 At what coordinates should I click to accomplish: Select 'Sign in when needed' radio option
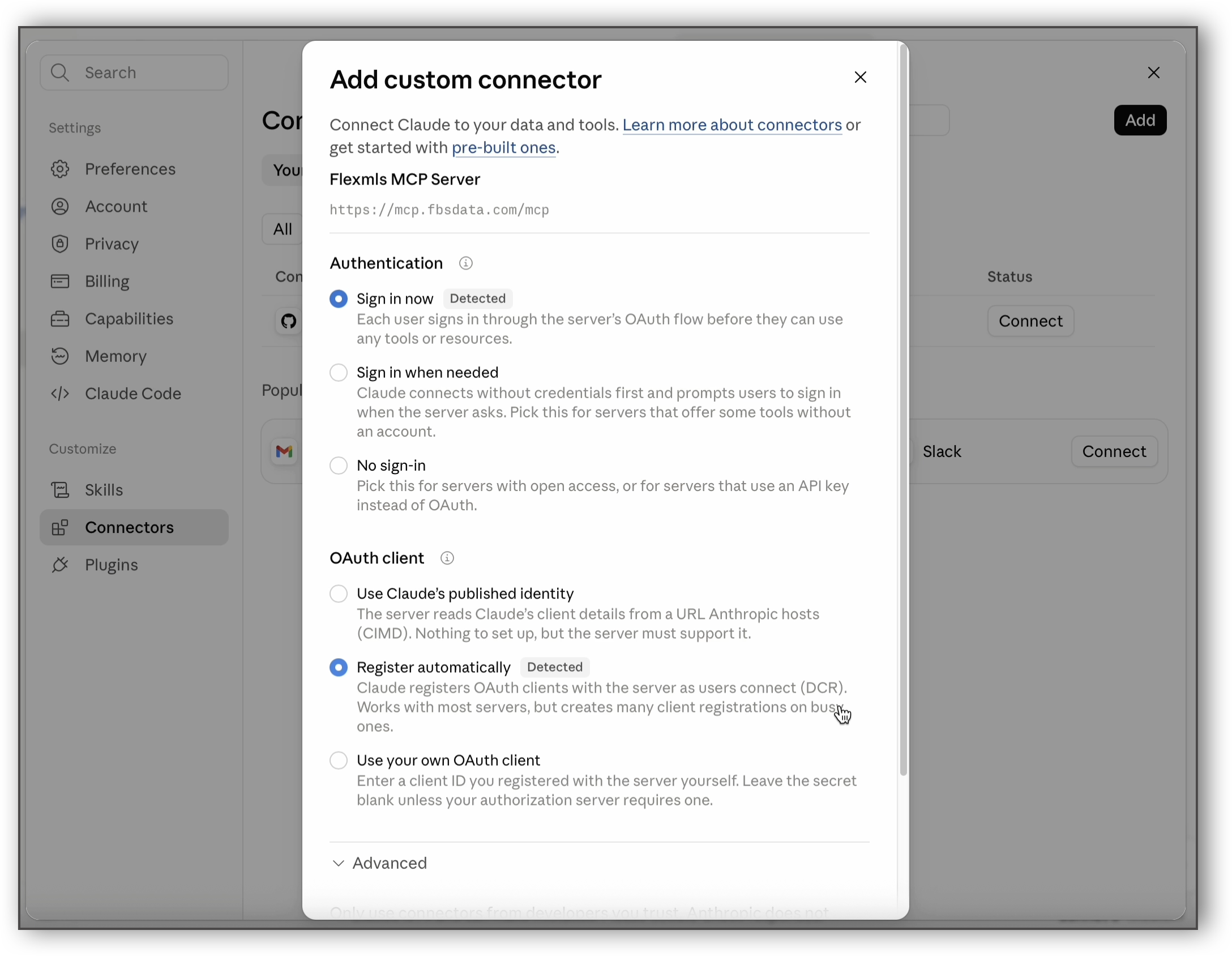tap(339, 373)
